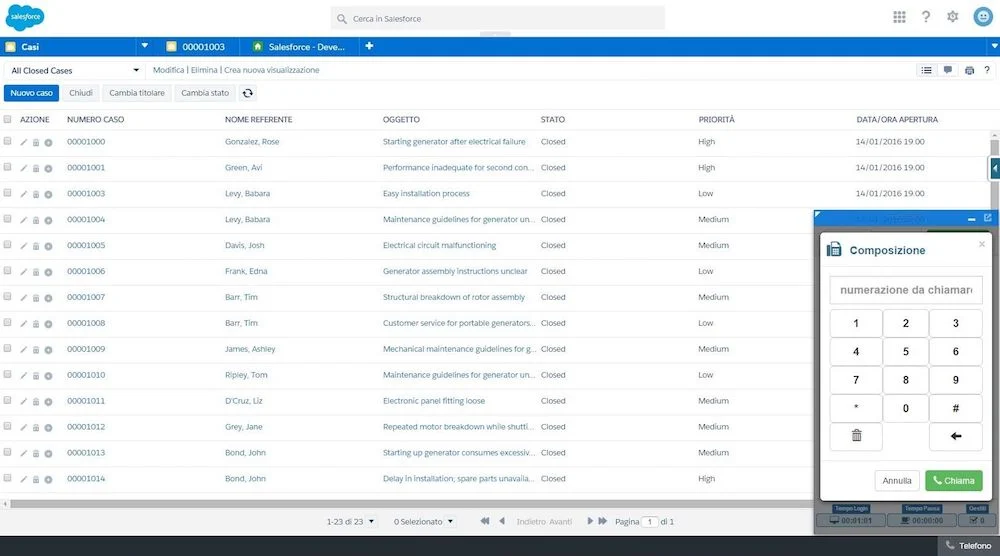Check the box for case 00001001

click(8, 167)
